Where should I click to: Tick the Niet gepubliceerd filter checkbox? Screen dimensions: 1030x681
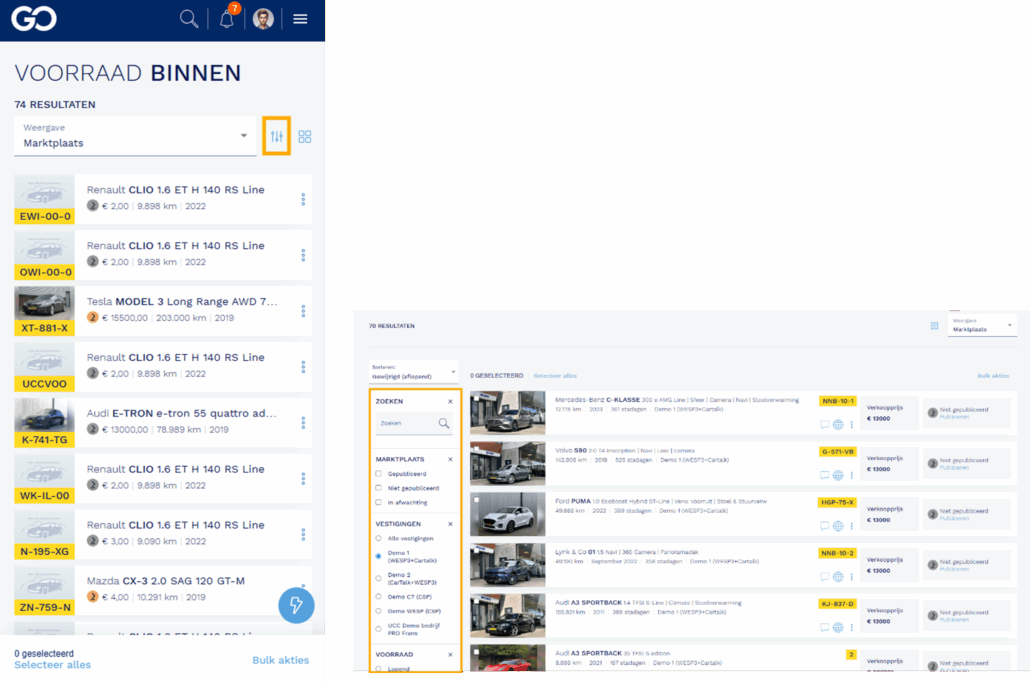click(x=378, y=488)
